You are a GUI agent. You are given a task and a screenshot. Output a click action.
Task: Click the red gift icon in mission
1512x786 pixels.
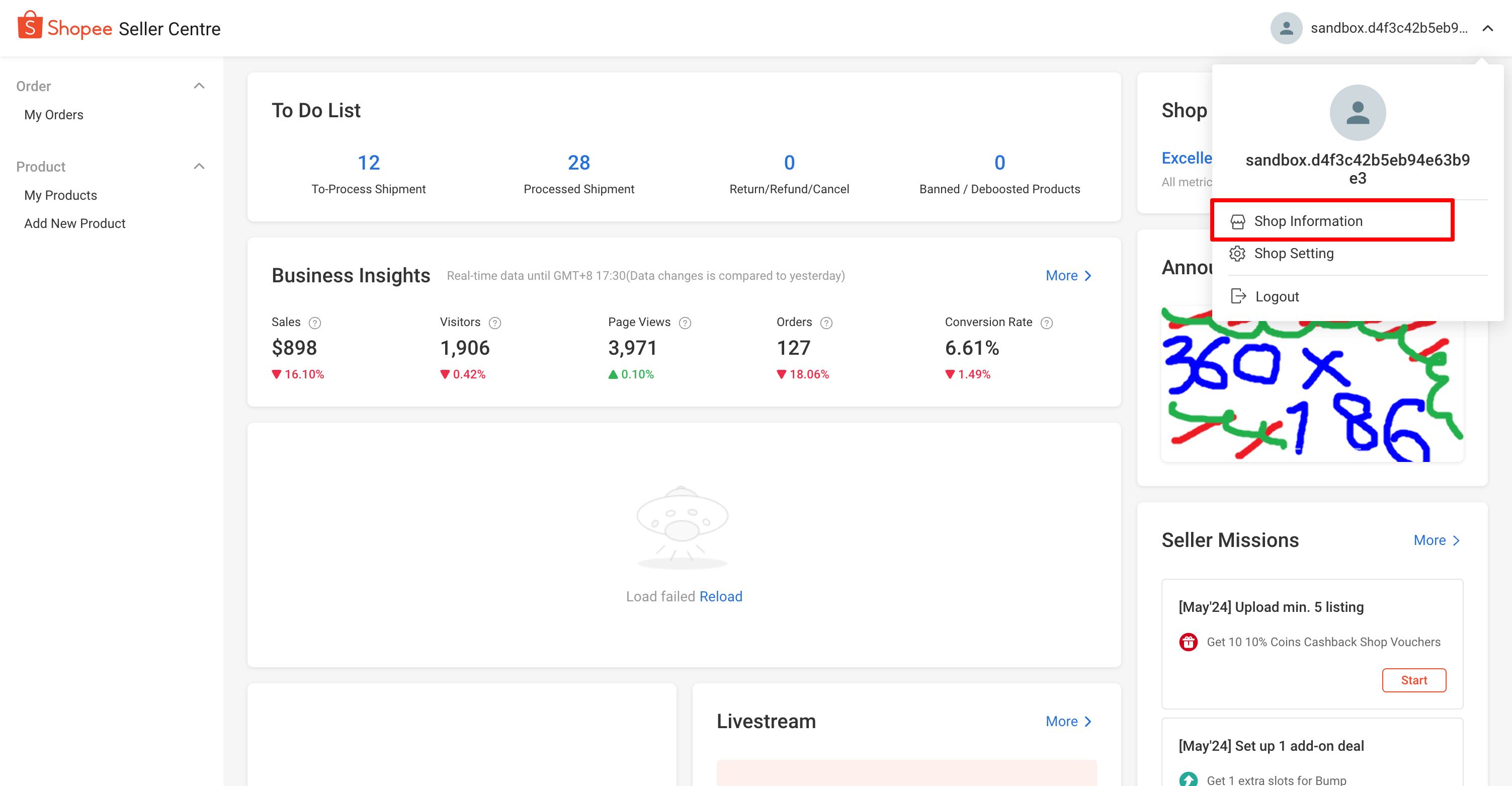(x=1188, y=642)
